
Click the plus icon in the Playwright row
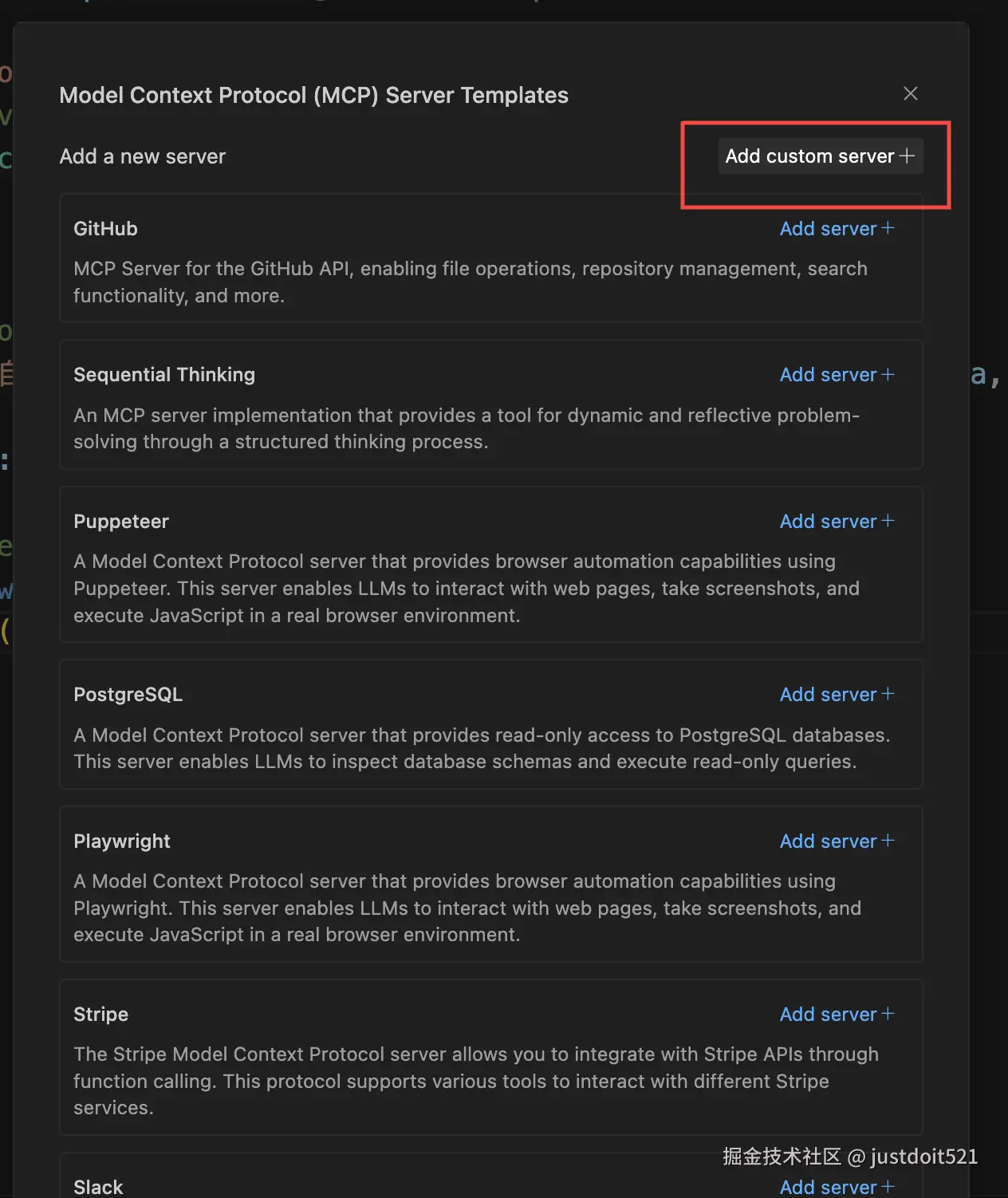(x=888, y=841)
